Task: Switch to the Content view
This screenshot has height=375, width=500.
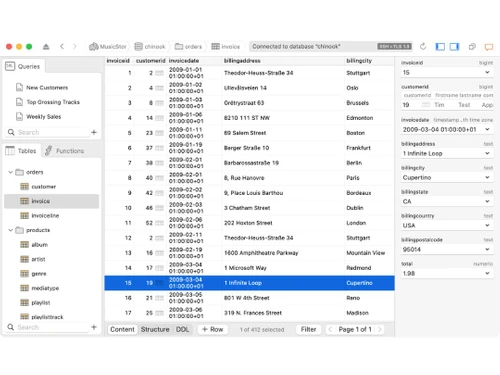Action: tap(122, 329)
